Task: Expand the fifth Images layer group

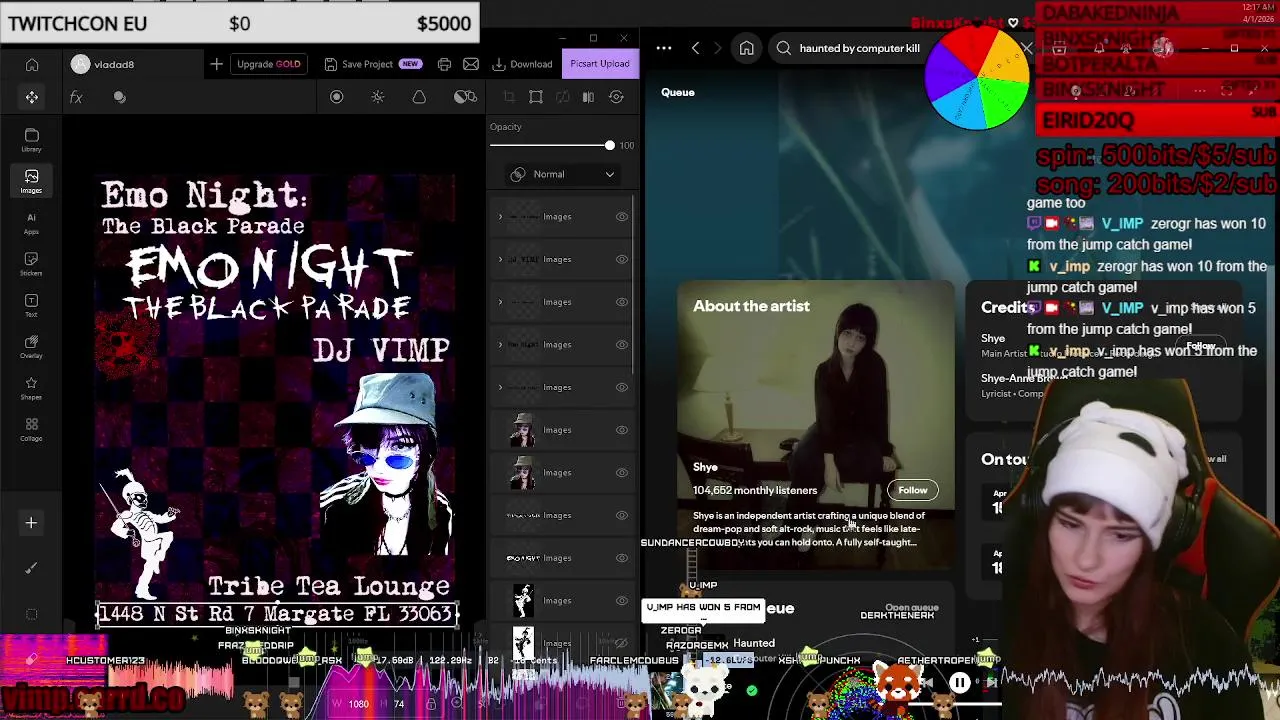Action: pyautogui.click(x=501, y=387)
